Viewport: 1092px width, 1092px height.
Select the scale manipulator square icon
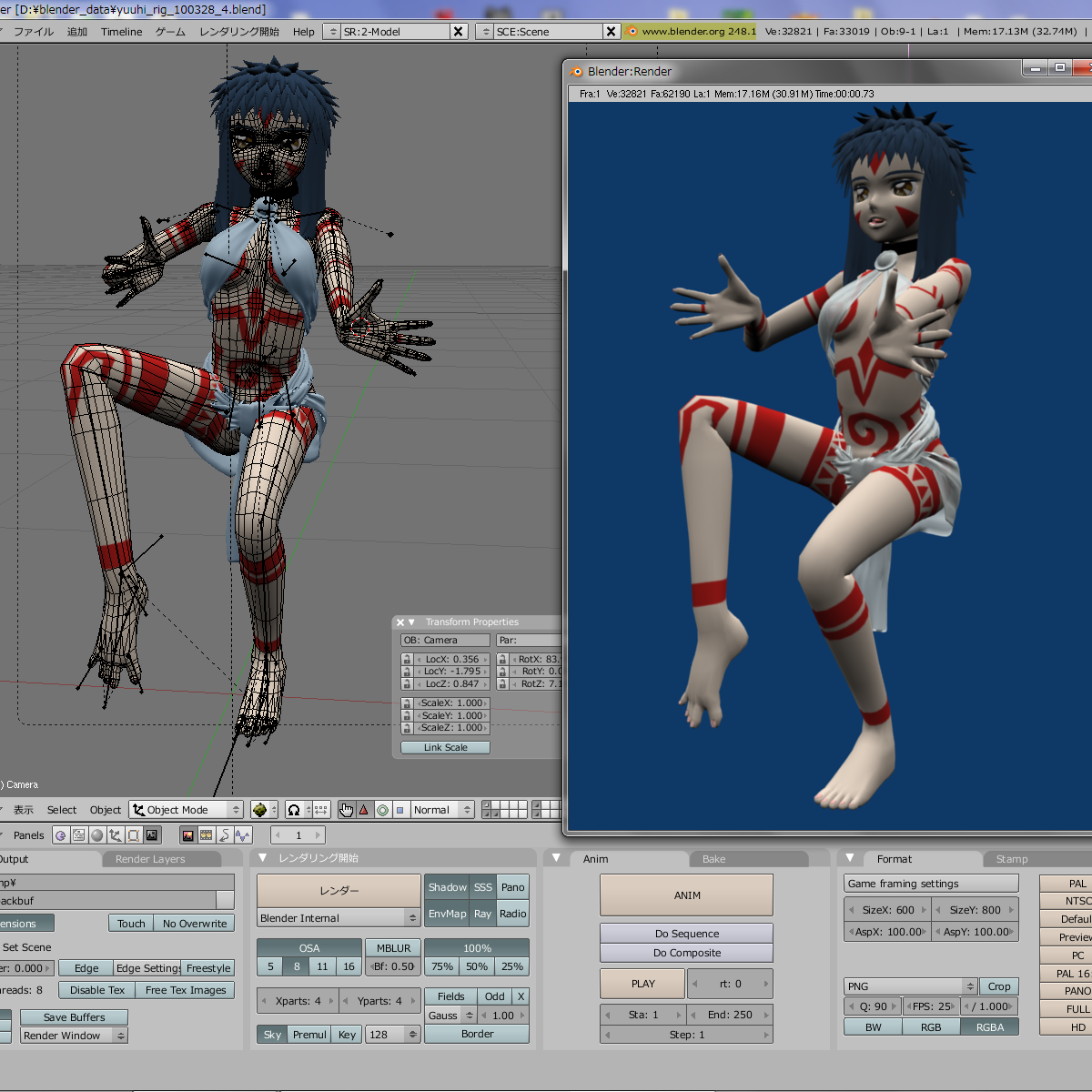coord(399,810)
